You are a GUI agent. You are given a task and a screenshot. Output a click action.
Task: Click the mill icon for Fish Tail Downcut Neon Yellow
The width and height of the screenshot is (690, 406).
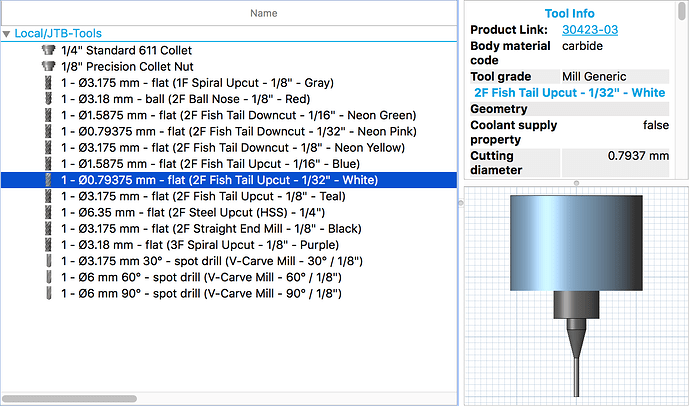pos(48,147)
